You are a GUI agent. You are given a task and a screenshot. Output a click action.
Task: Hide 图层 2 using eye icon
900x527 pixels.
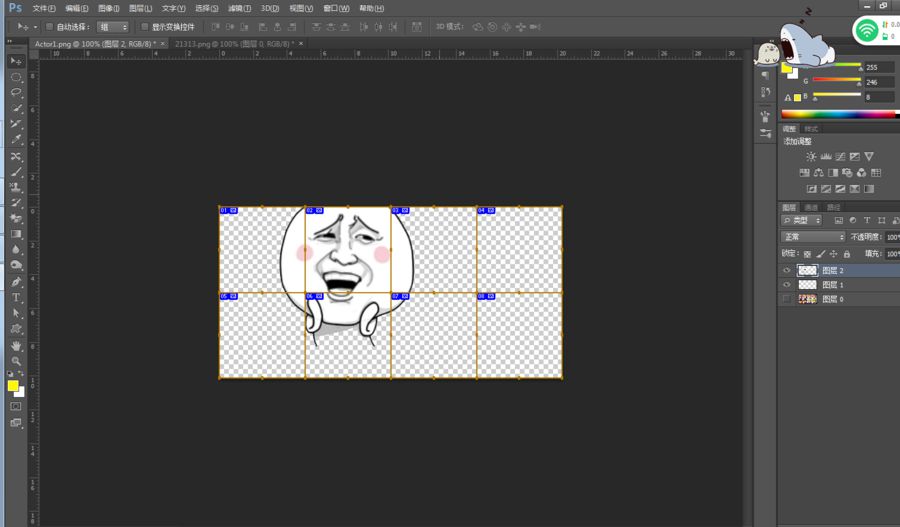point(787,270)
